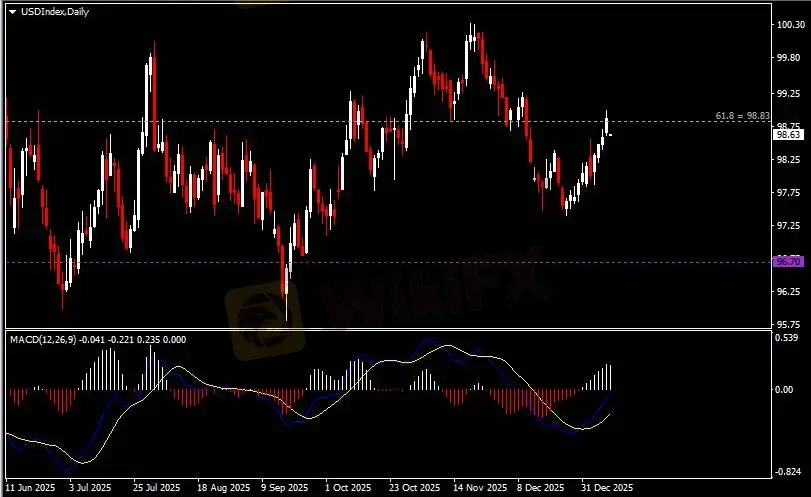
Task: Click the 99.80 price scale value
Action: coord(789,57)
